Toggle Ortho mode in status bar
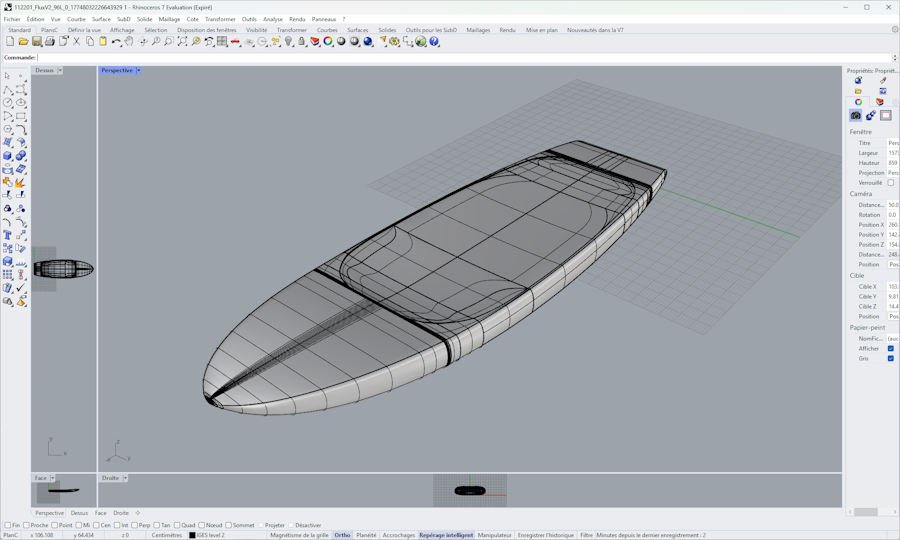The image size is (900, 540). 342,535
